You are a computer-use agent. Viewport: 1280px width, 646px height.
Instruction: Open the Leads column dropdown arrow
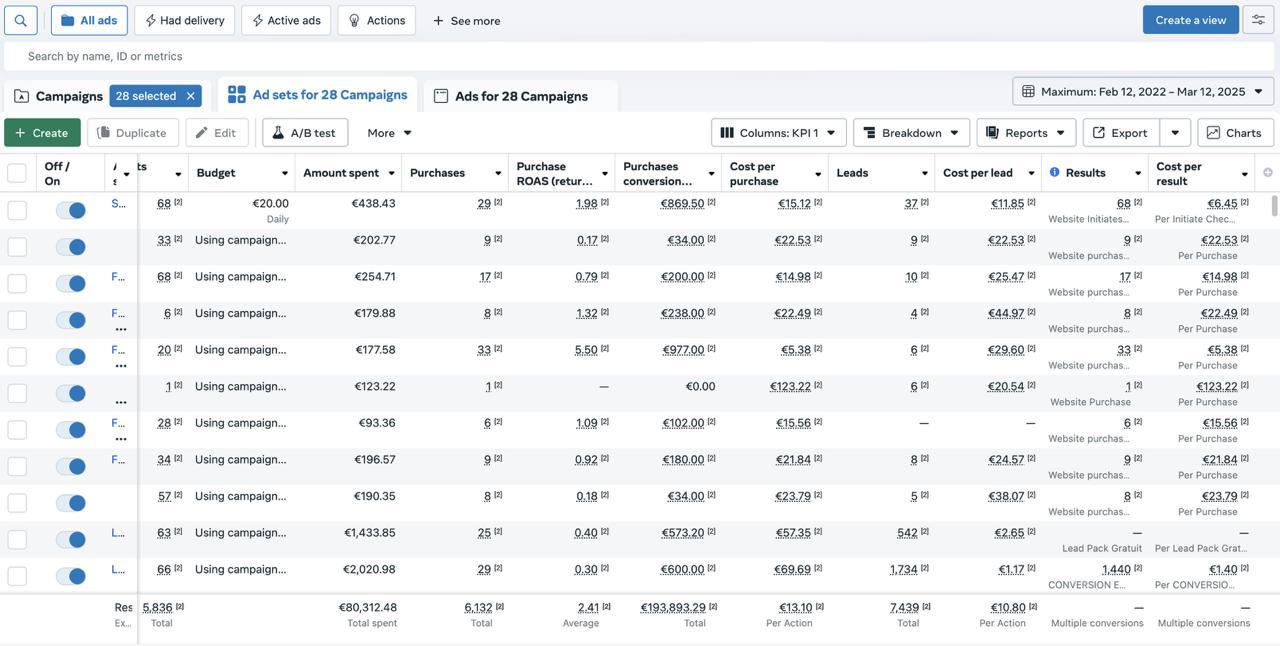(x=924, y=174)
